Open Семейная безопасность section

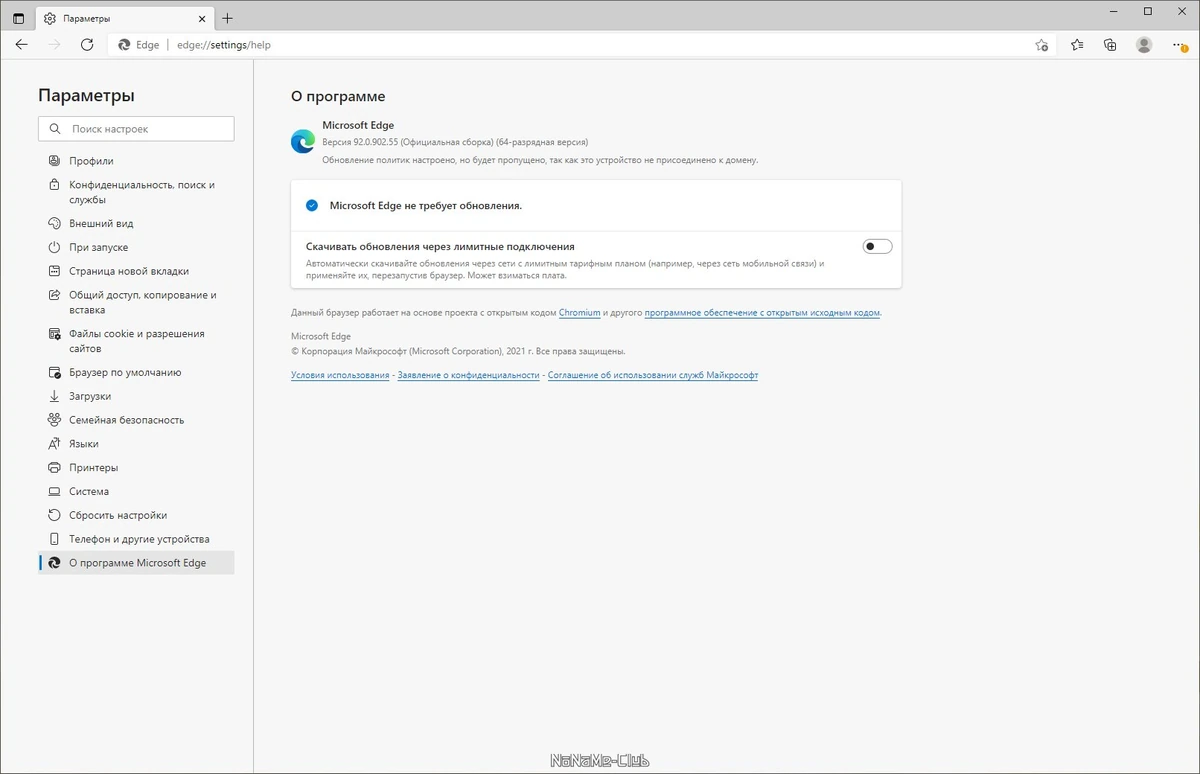point(136,420)
